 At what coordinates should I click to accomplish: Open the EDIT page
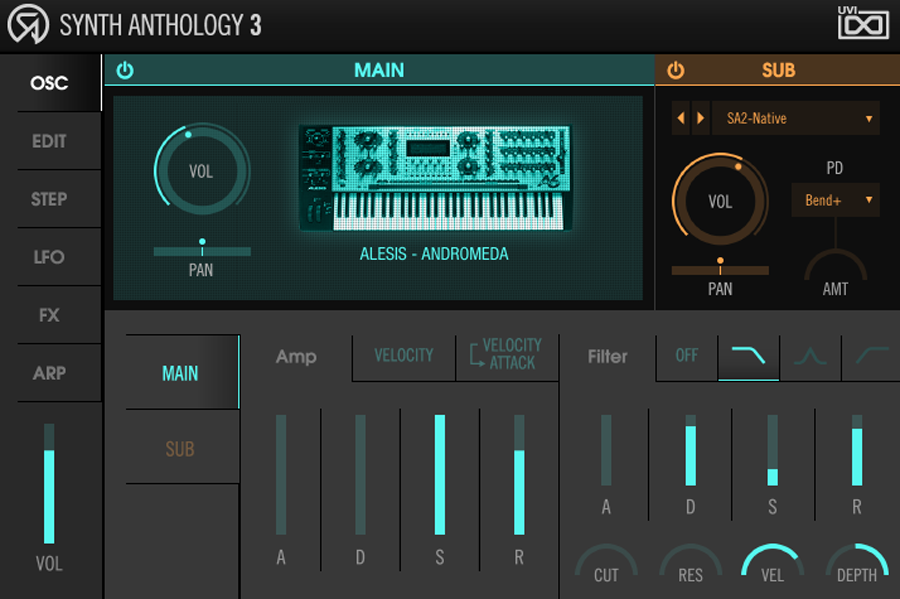coord(49,141)
